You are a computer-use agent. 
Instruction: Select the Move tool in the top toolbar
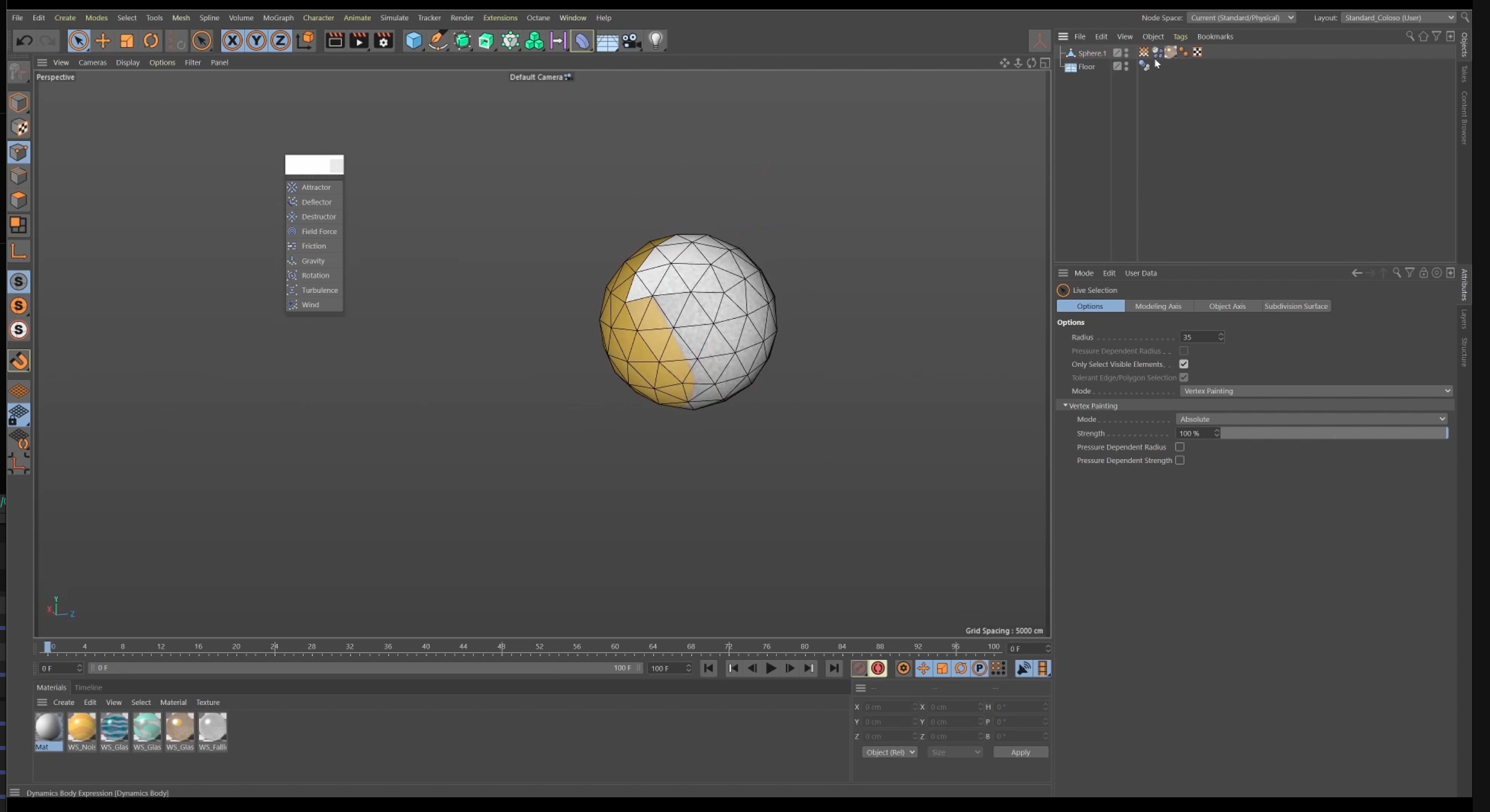tap(103, 41)
